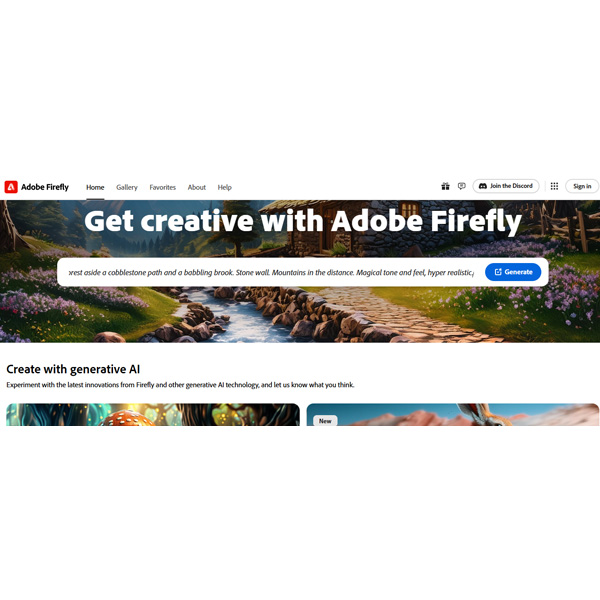Go to the Home tab
Viewport: 600px width, 600px height.
point(95,187)
